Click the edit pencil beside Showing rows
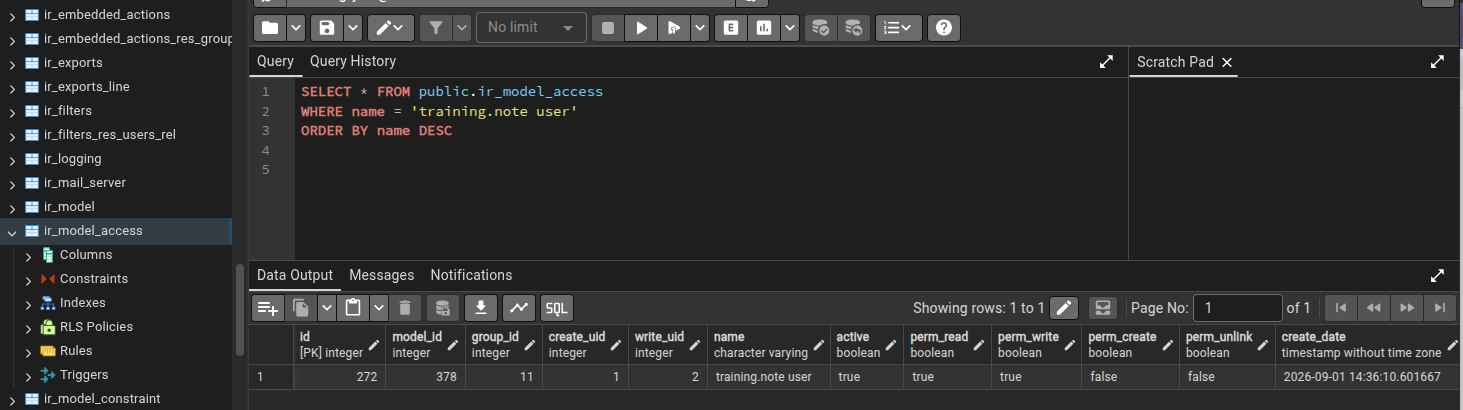 tap(1065, 308)
